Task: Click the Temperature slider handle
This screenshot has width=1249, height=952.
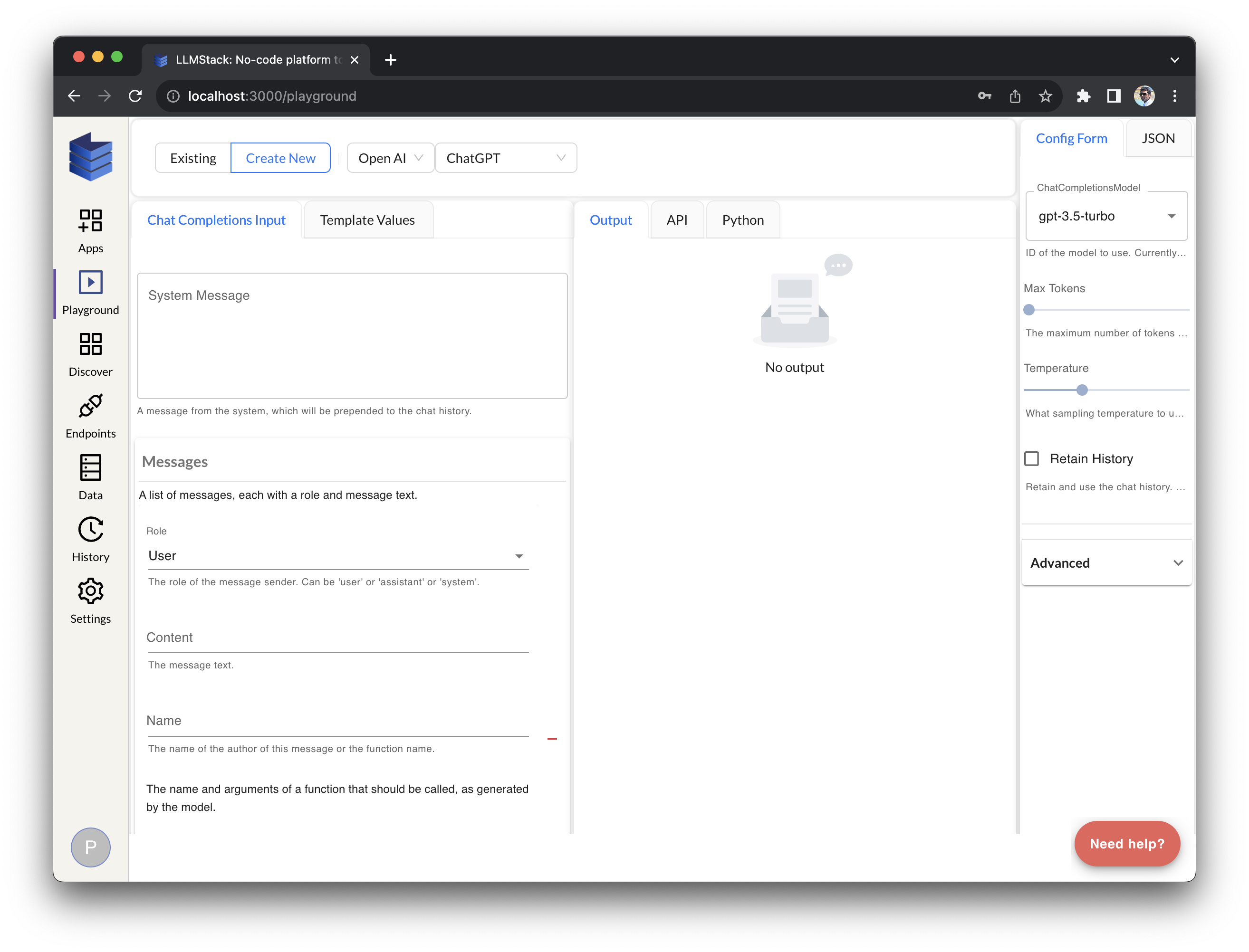Action: click(1082, 390)
